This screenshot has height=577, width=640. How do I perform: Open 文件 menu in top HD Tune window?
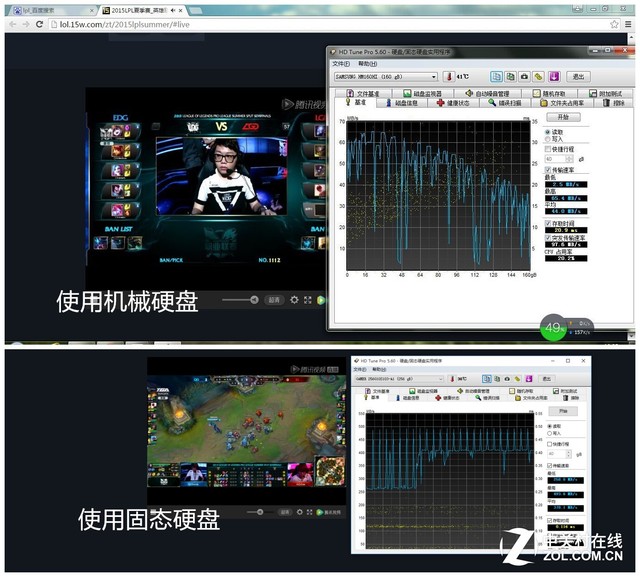click(x=341, y=64)
